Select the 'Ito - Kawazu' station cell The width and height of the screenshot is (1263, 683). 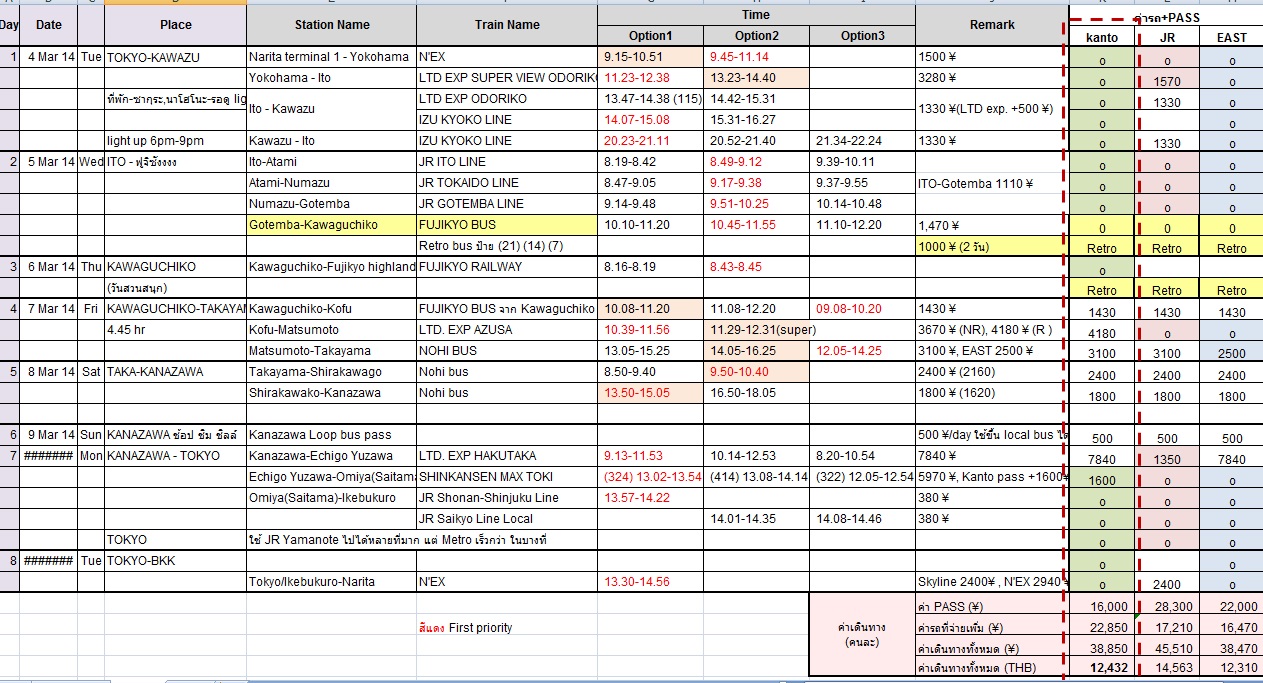tap(332, 109)
